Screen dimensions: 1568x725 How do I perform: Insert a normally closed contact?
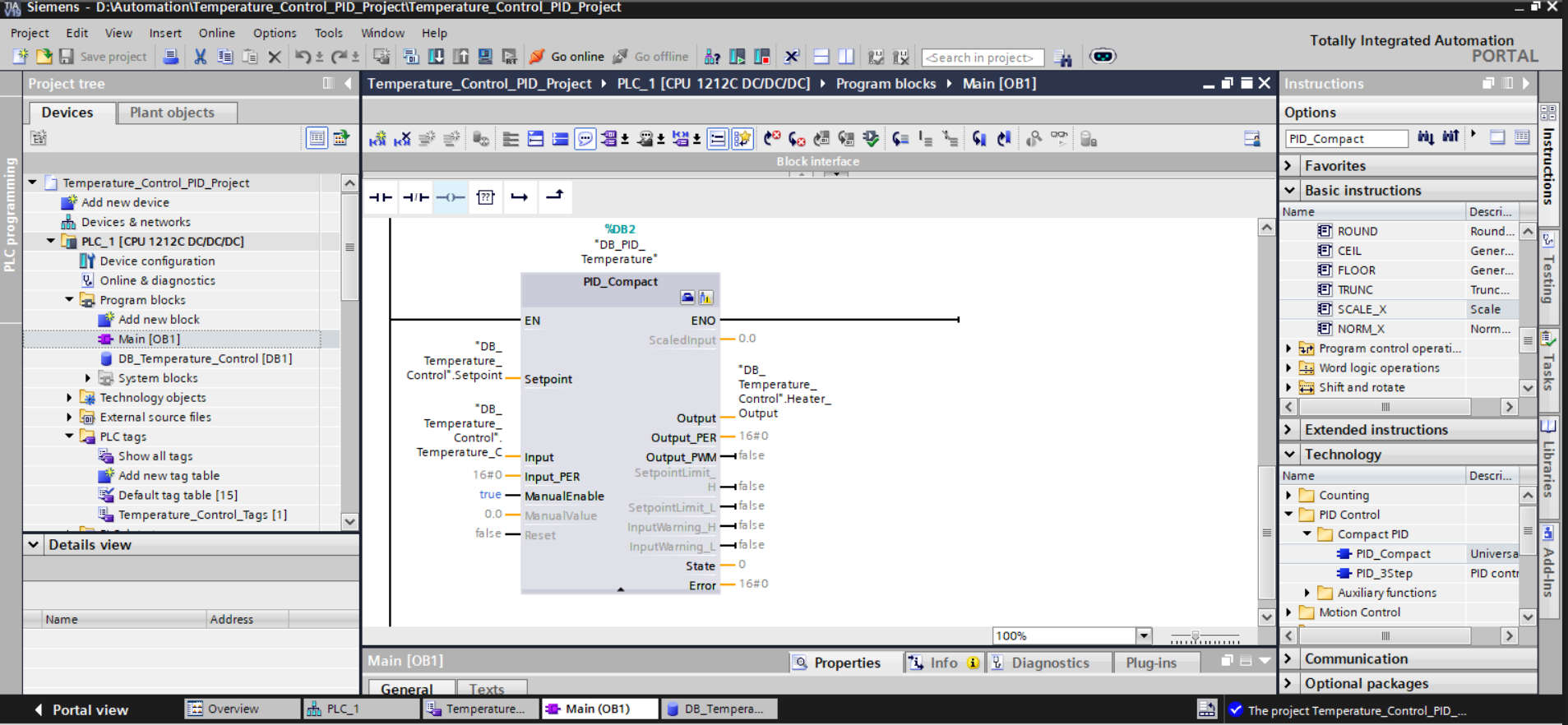[416, 197]
